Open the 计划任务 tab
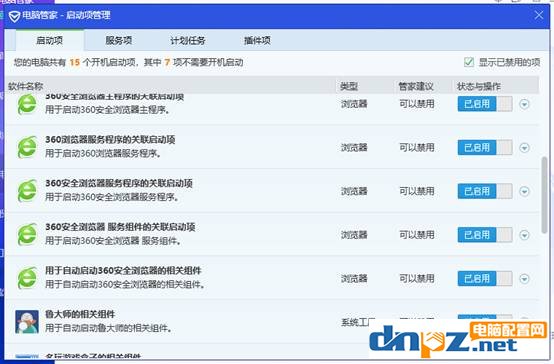The width and height of the screenshot is (554, 364). (188, 40)
